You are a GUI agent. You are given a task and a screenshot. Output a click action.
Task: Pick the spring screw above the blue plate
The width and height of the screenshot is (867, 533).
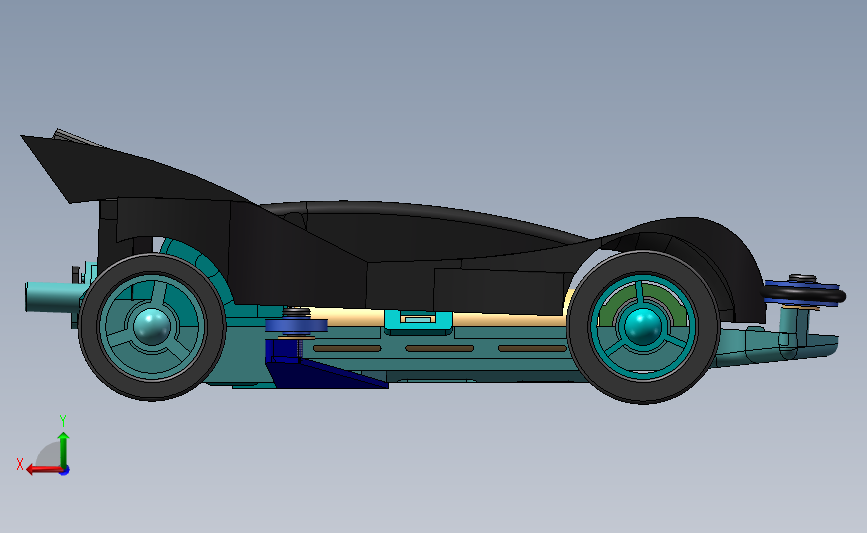point(296,313)
